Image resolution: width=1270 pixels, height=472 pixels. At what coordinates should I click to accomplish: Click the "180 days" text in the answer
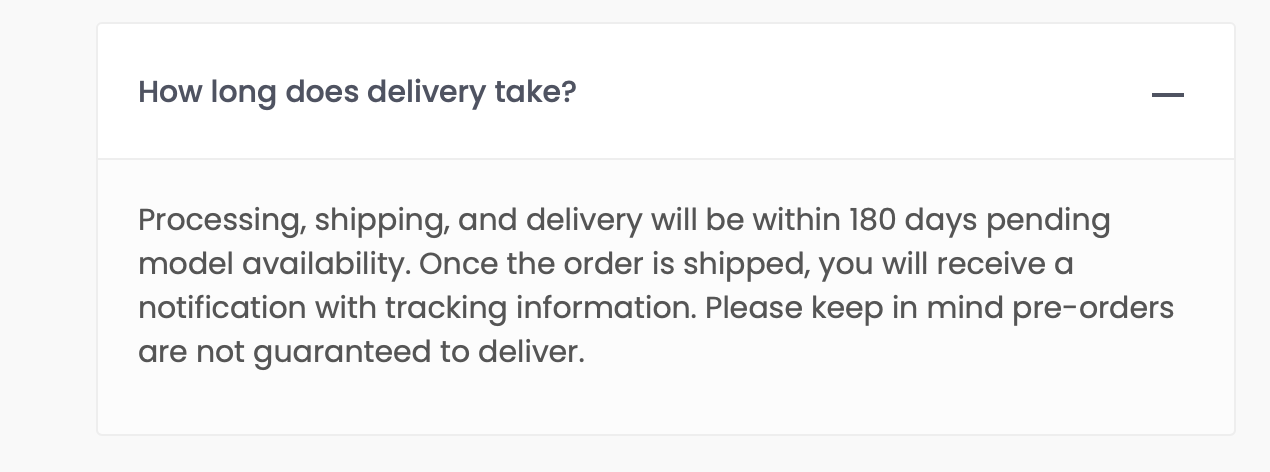point(912,220)
